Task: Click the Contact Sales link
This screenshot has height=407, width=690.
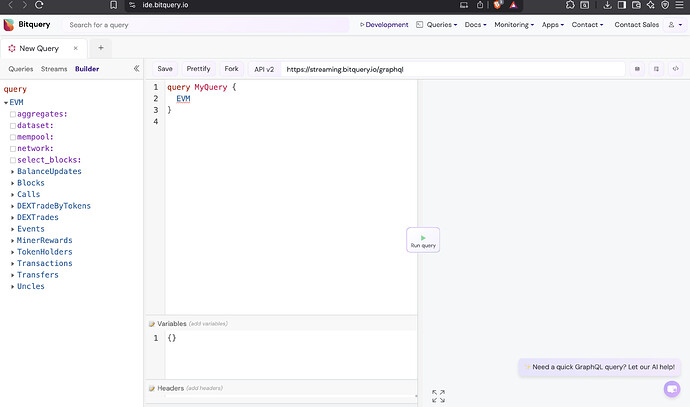Action: (637, 25)
